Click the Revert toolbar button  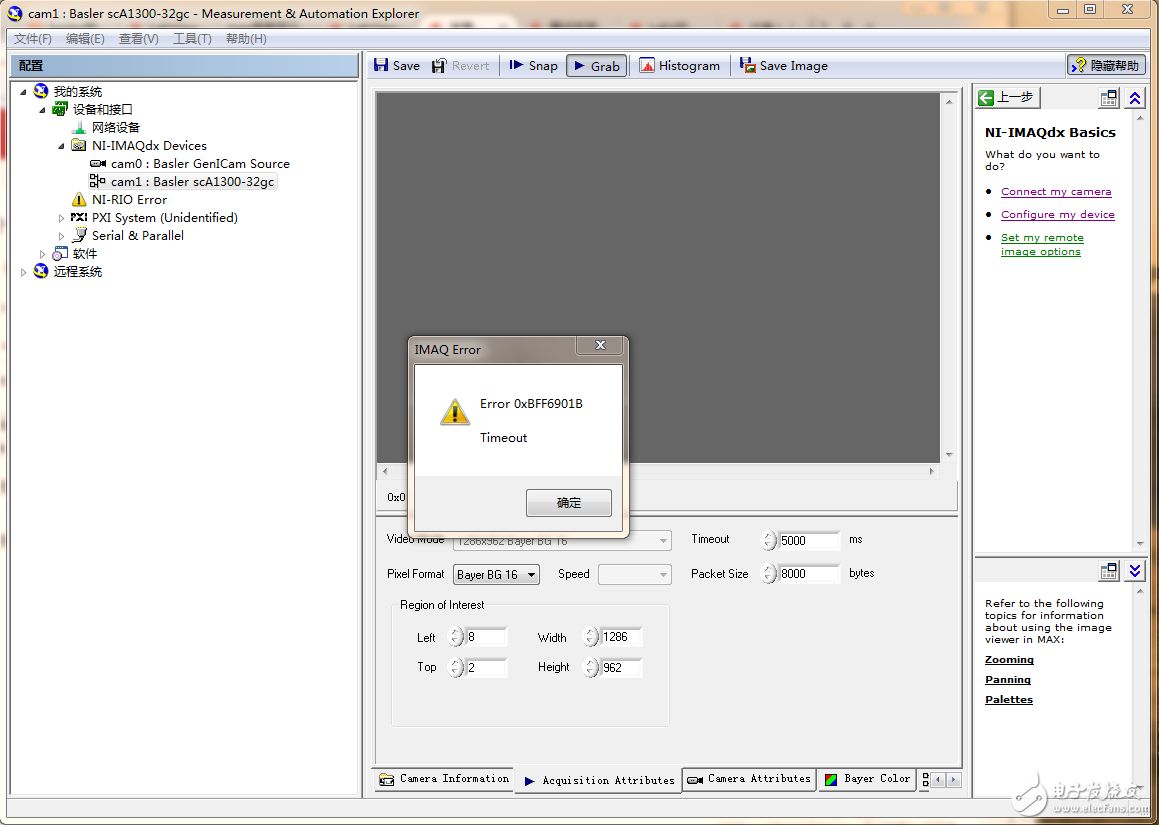(460, 66)
